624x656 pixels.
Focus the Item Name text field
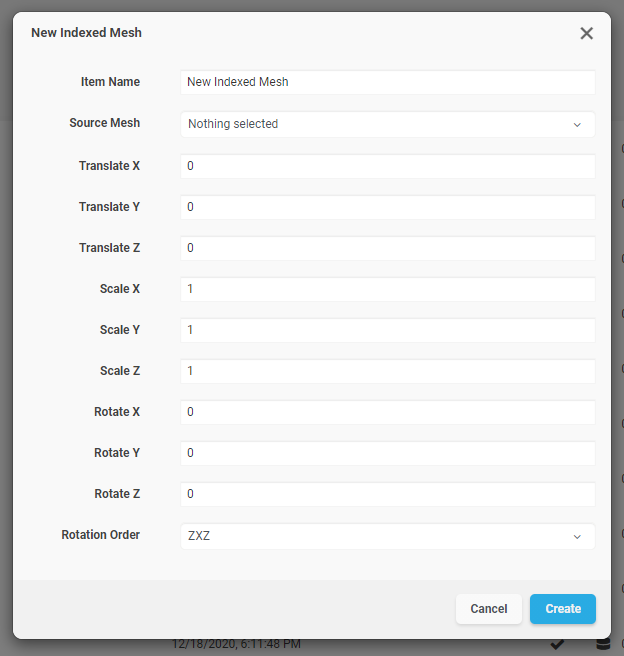[388, 82]
